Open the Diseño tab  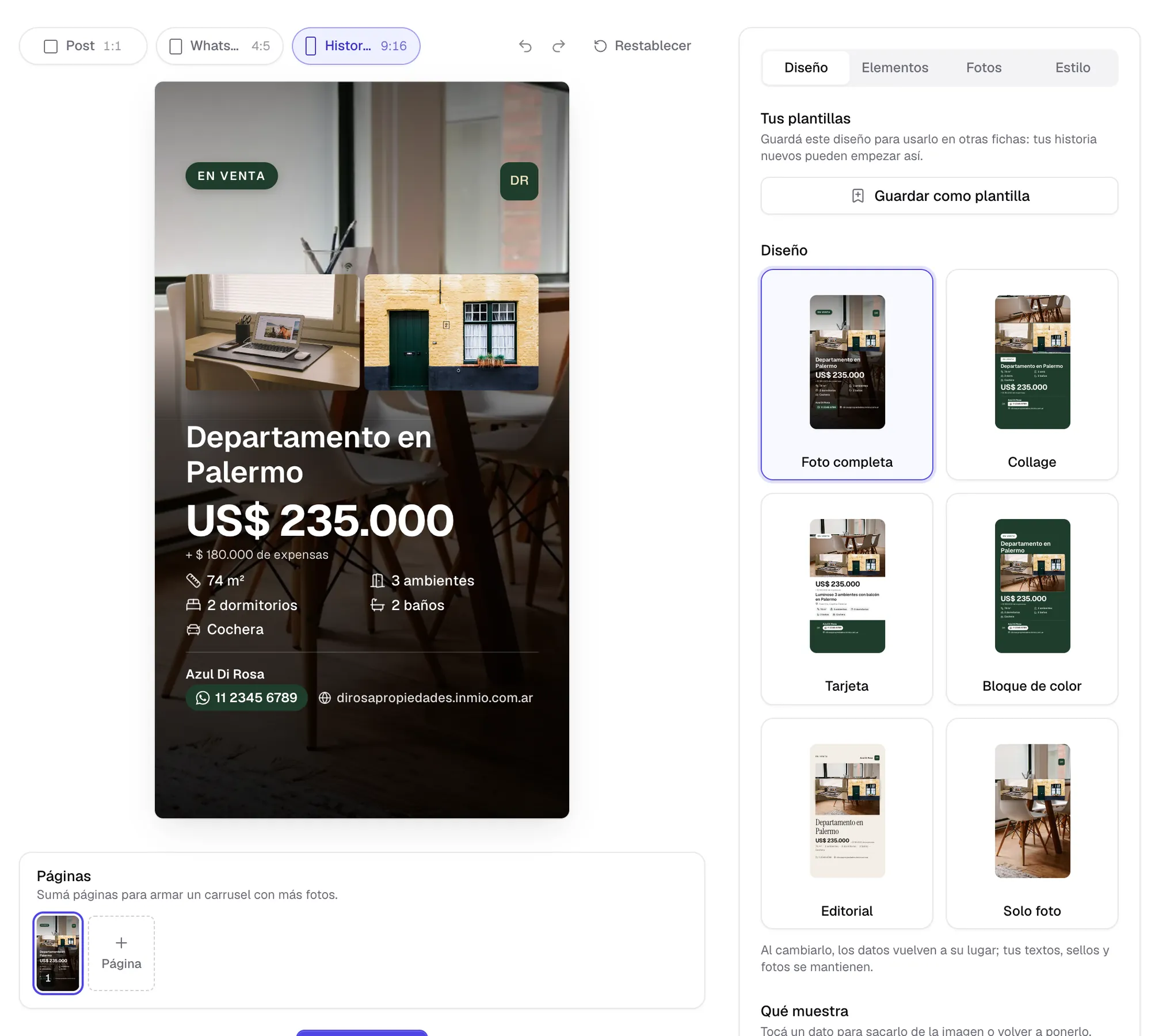pos(806,68)
